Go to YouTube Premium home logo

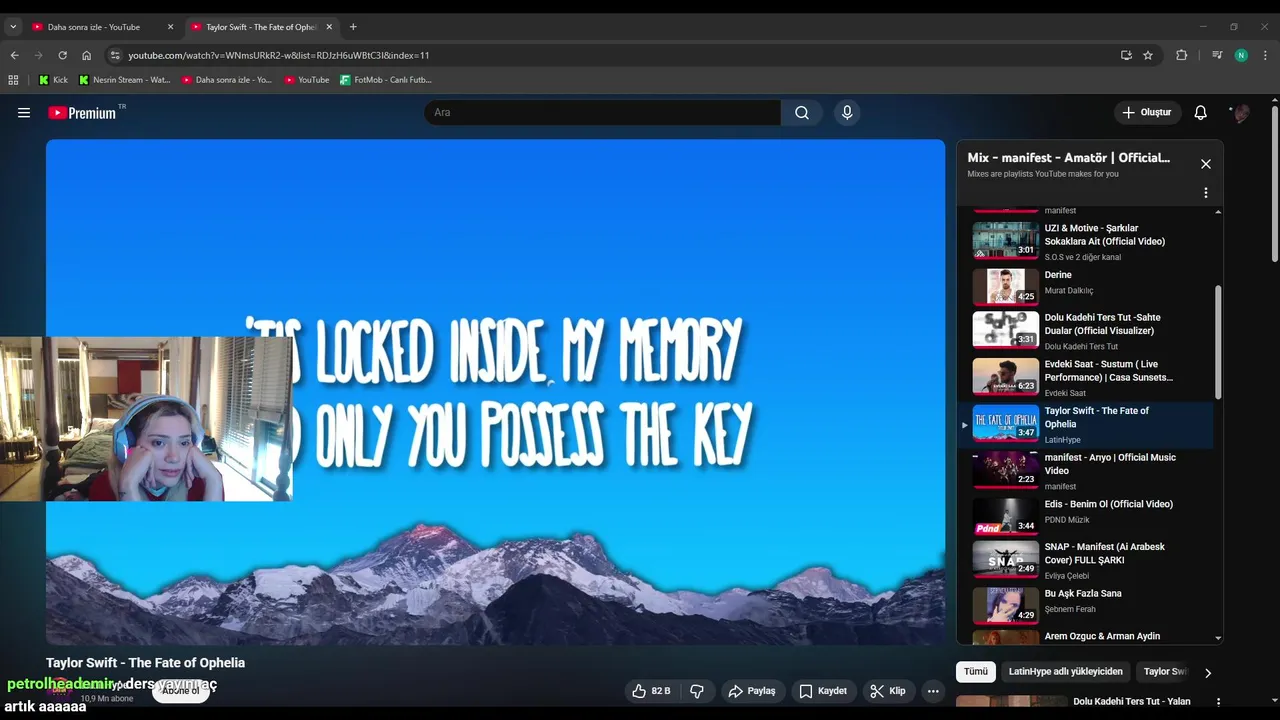click(82, 113)
